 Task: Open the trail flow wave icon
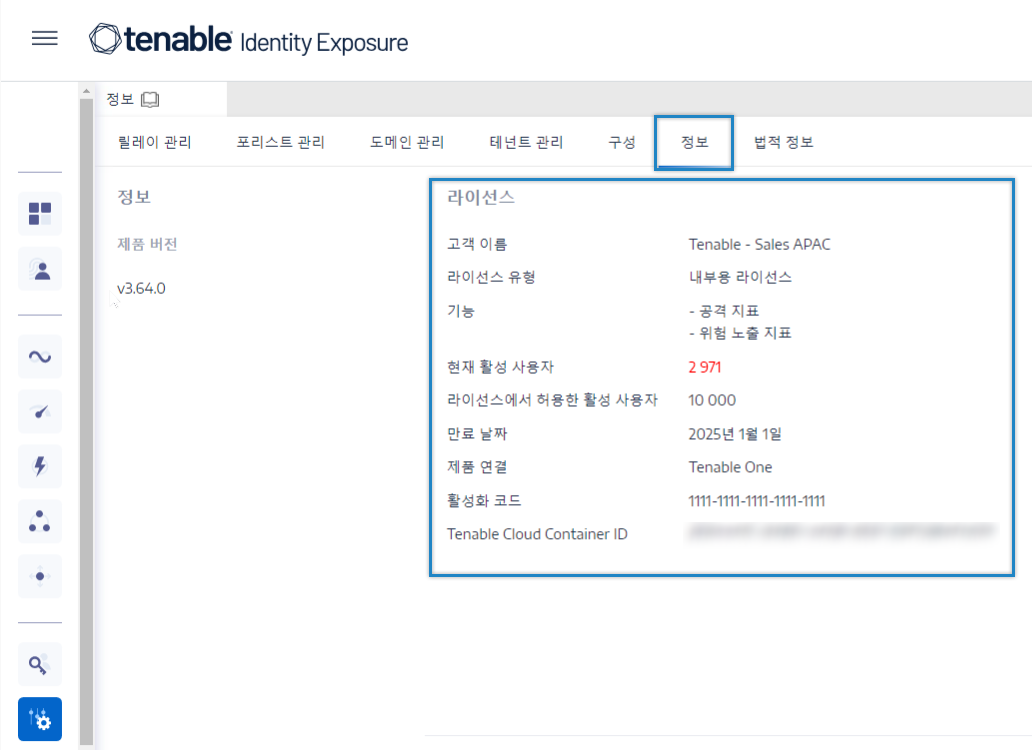pyautogui.click(x=40, y=357)
